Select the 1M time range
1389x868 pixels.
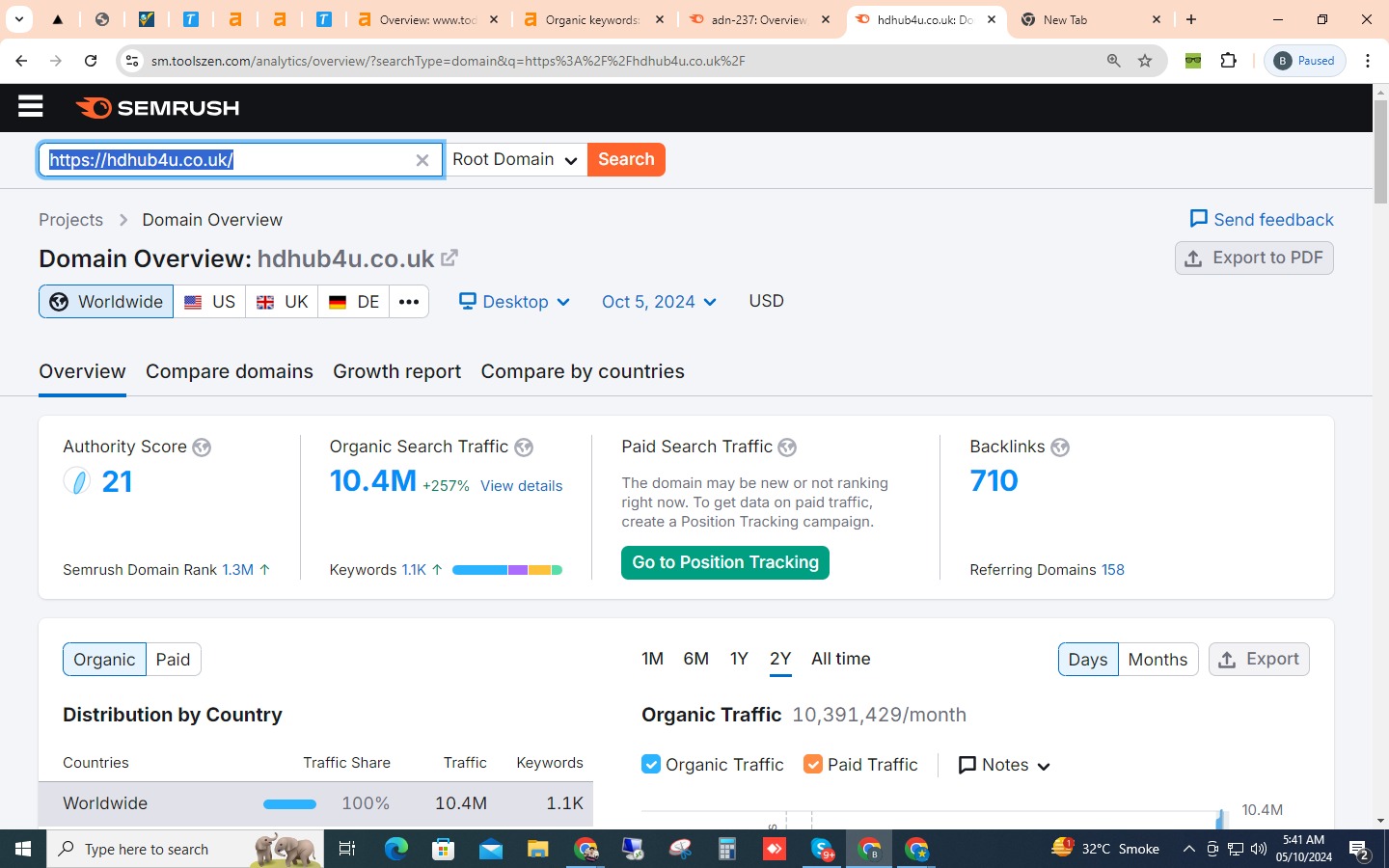click(x=652, y=660)
